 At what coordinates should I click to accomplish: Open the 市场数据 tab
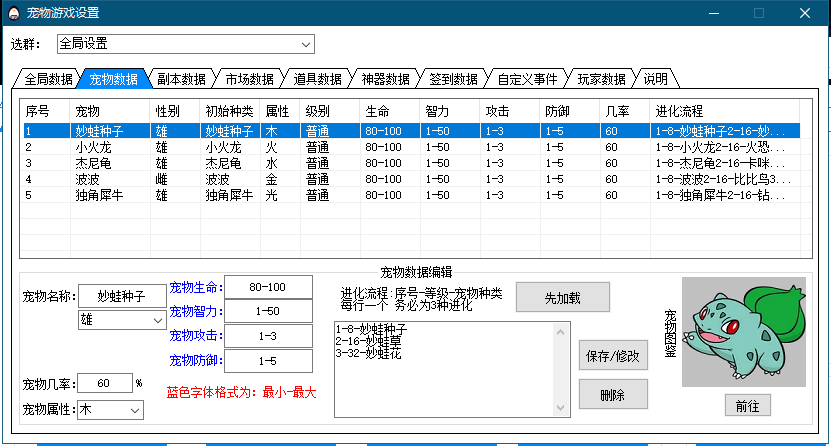pyautogui.click(x=249, y=79)
